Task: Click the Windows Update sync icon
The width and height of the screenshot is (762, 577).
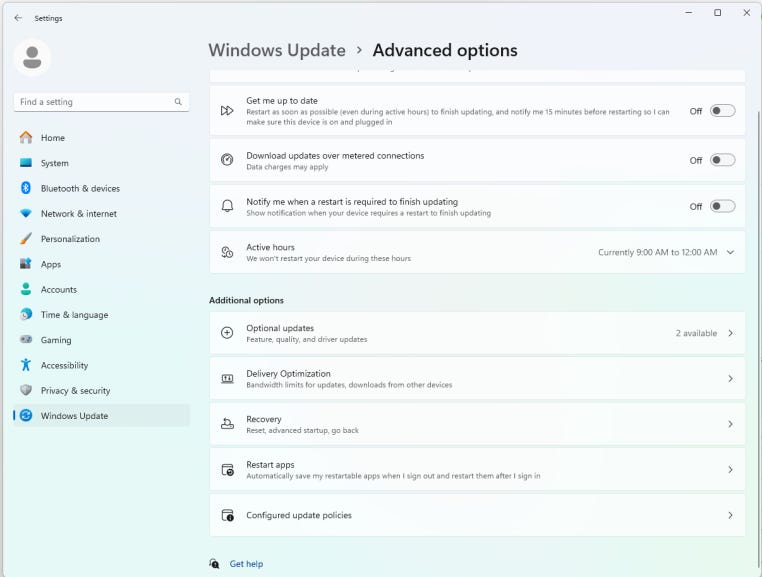Action: 26,416
